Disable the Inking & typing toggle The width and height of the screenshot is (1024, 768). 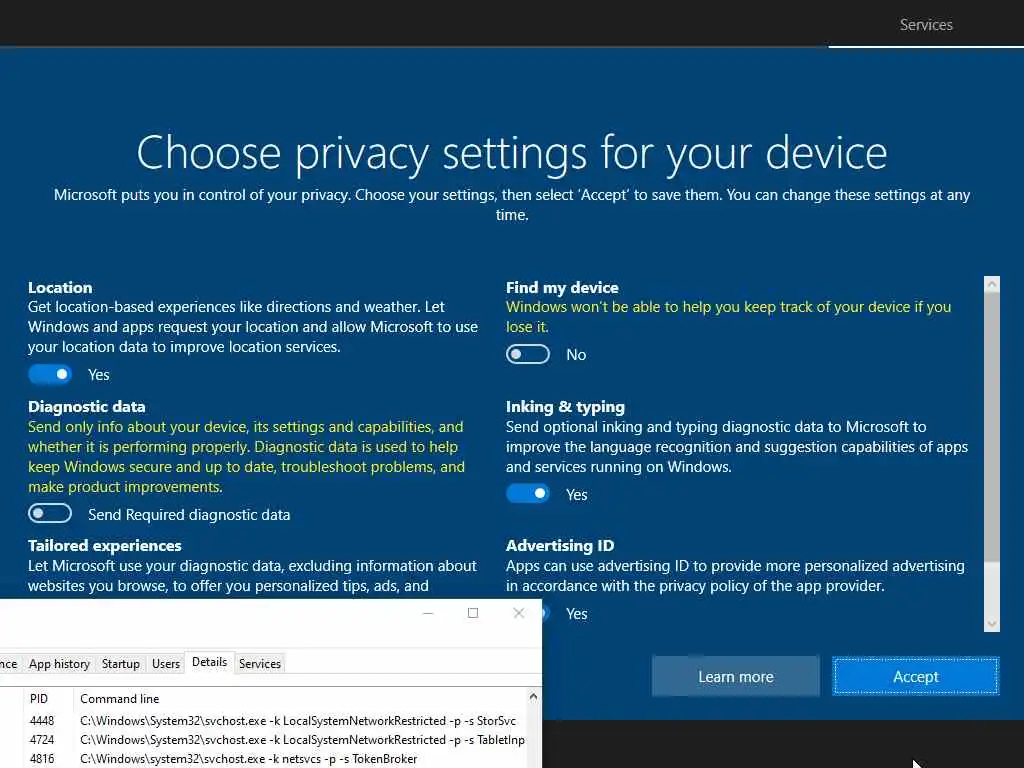(x=528, y=494)
